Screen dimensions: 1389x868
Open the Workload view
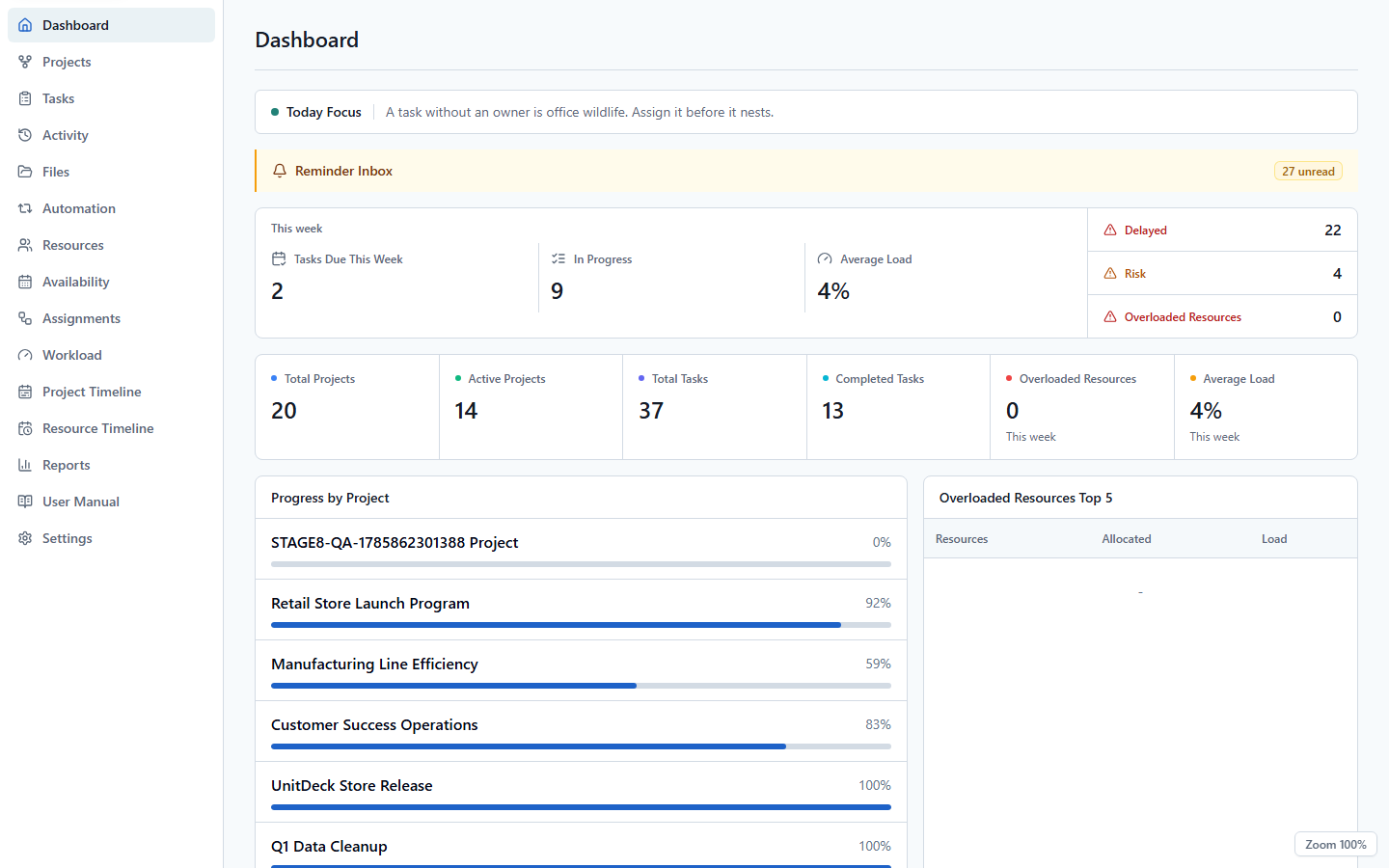[x=111, y=355]
